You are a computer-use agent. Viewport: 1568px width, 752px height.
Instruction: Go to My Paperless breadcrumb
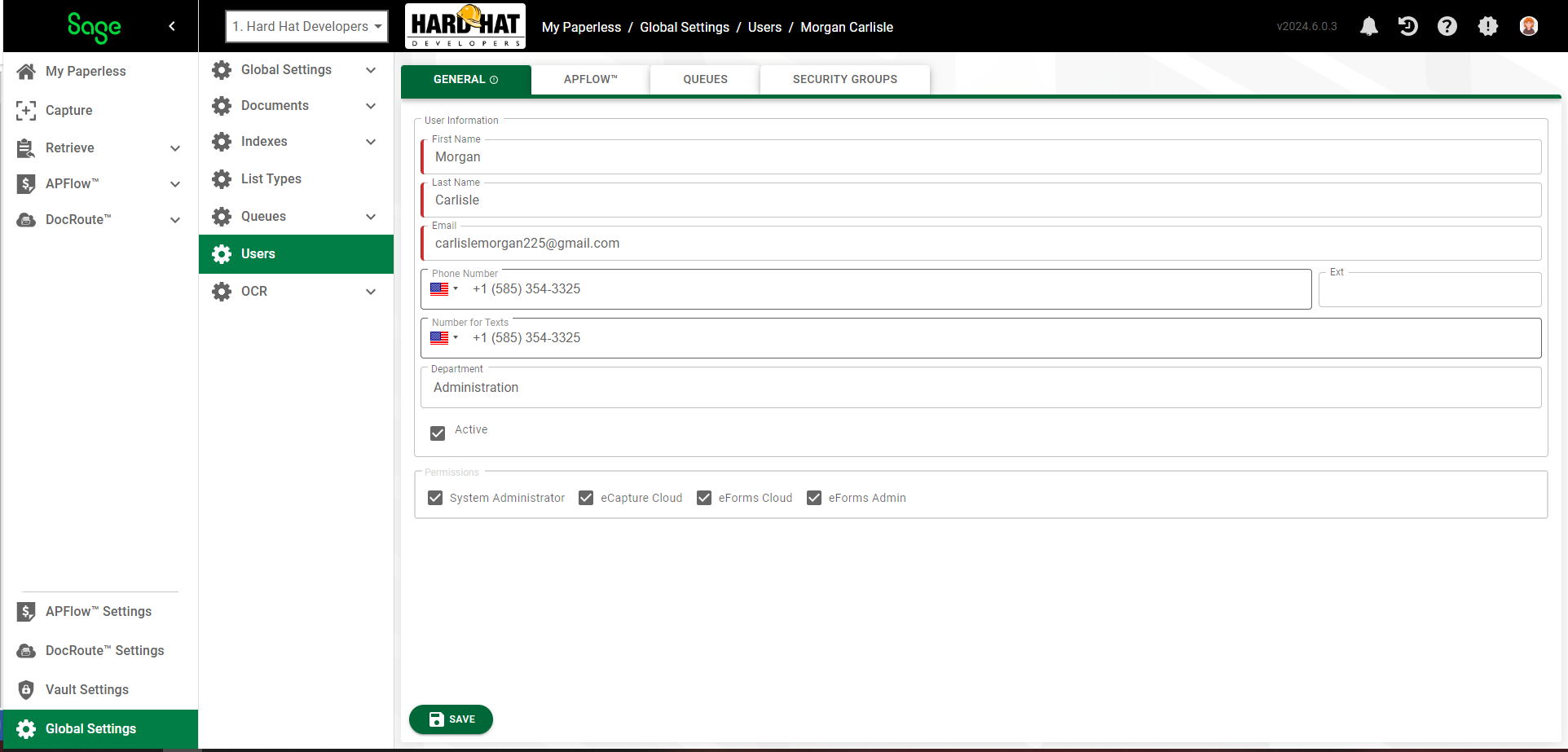coord(581,27)
